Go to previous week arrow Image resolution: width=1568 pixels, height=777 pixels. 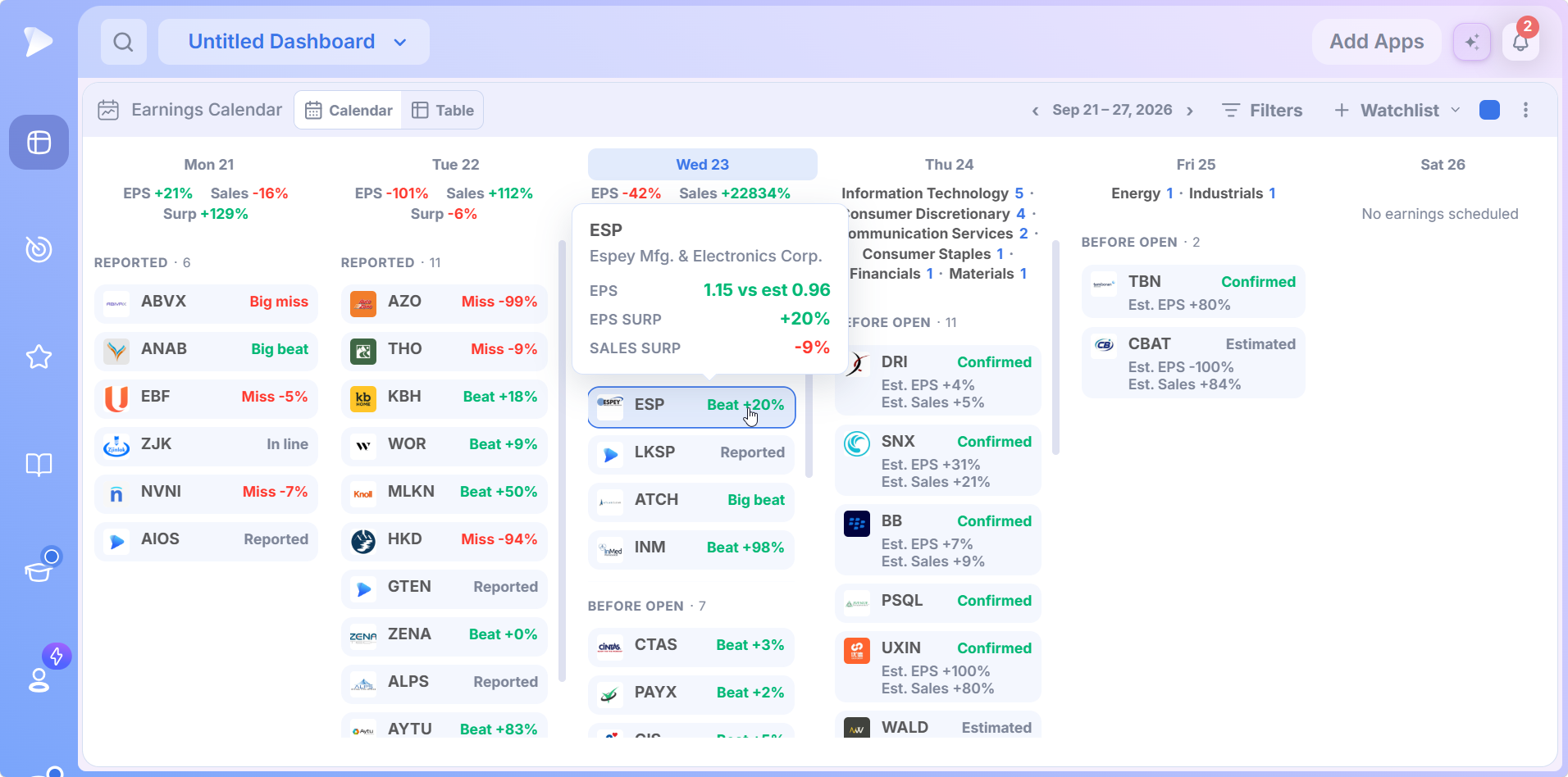(1035, 111)
